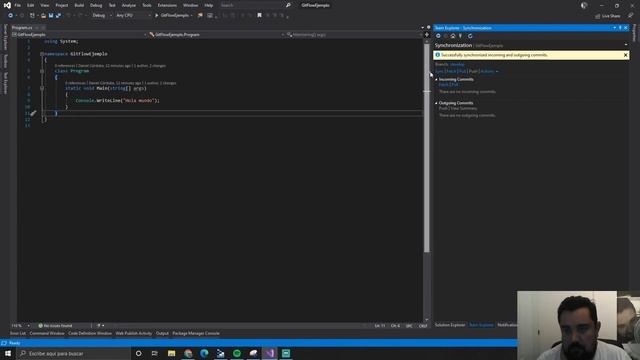Click the screwdriver quick actions icon in the margin
Image resolution: width=640 pixels, height=360 pixels.
point(33,113)
